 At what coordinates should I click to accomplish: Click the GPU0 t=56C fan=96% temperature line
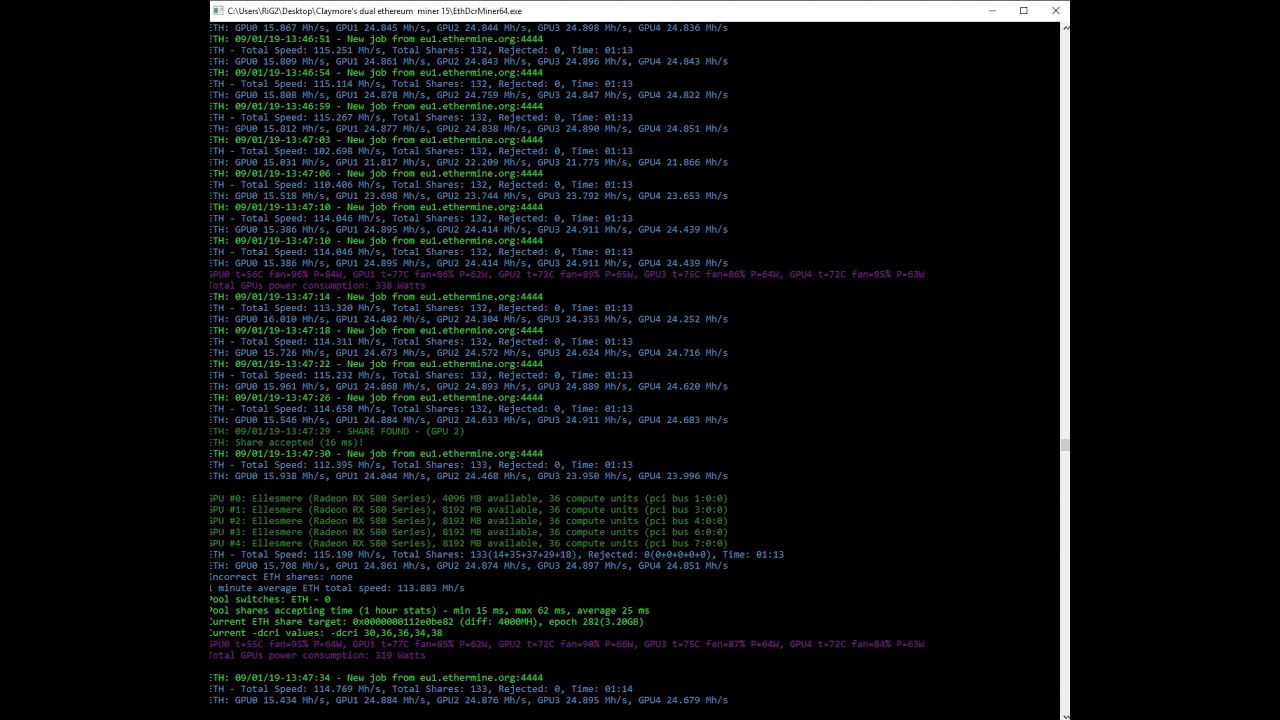coord(567,274)
